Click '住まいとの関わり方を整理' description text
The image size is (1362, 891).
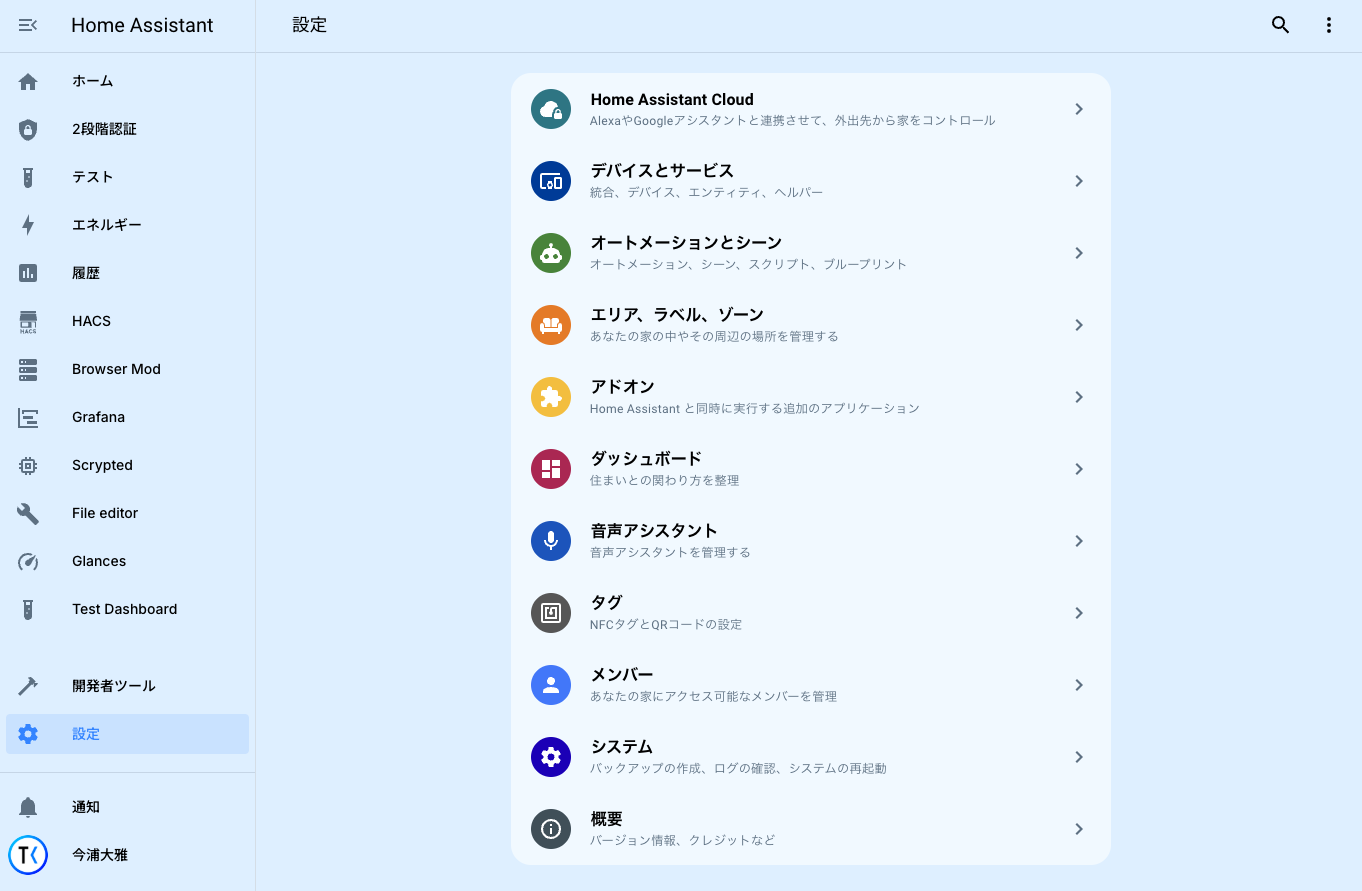point(664,481)
